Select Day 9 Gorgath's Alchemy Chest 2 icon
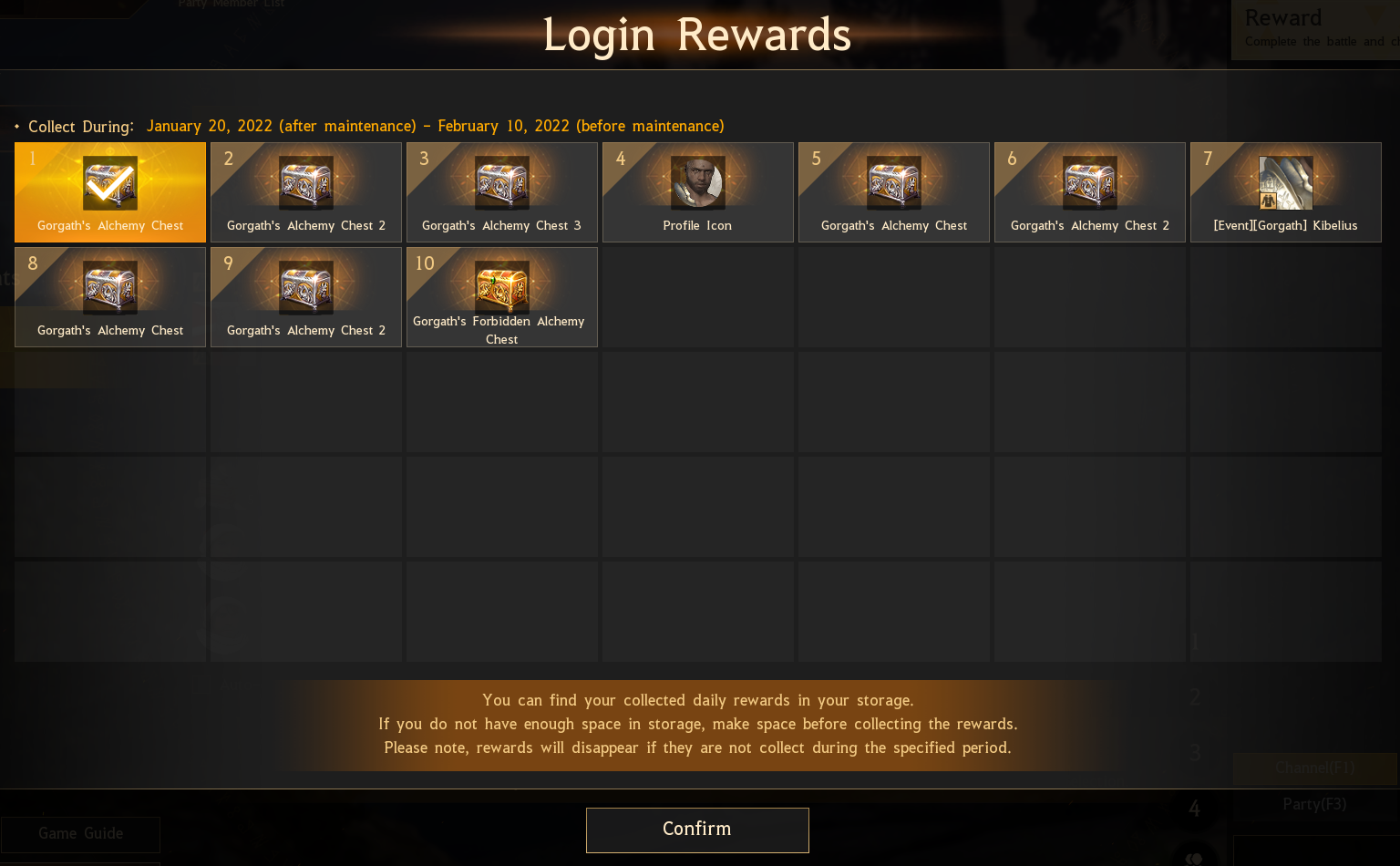The image size is (1400, 866). tap(306, 287)
